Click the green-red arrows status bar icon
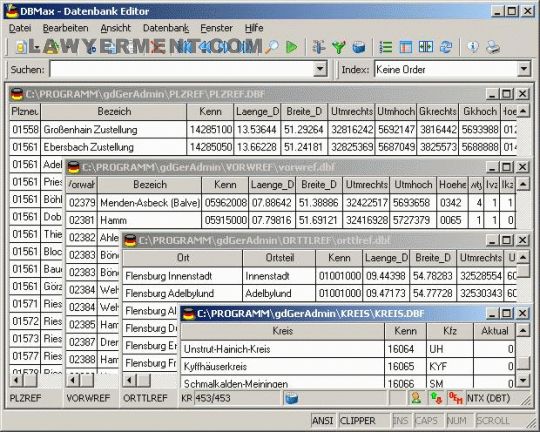The image size is (540, 432). [x=436, y=398]
